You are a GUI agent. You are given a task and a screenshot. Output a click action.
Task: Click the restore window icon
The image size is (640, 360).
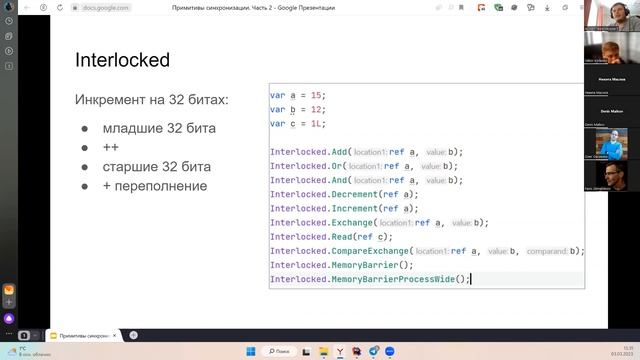click(x=565, y=7)
